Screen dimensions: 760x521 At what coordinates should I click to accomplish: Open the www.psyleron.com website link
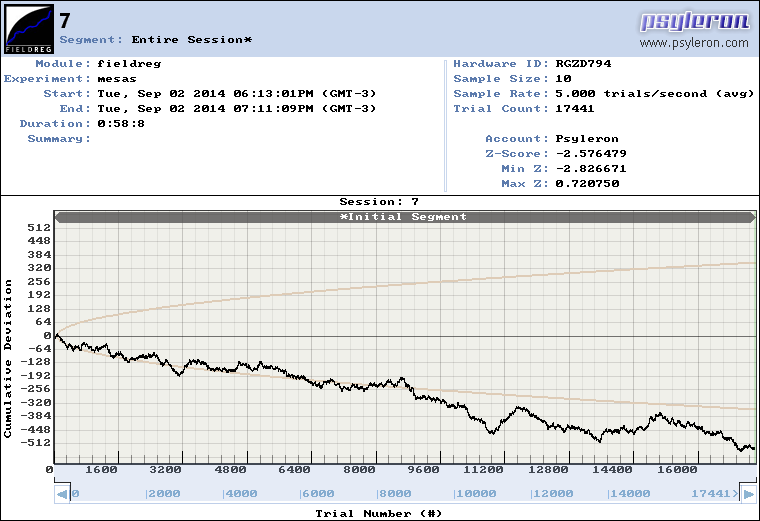tap(694, 43)
